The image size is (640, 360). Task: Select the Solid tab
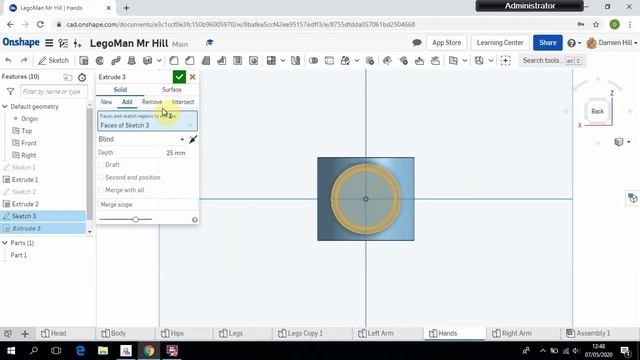pyautogui.click(x=120, y=90)
